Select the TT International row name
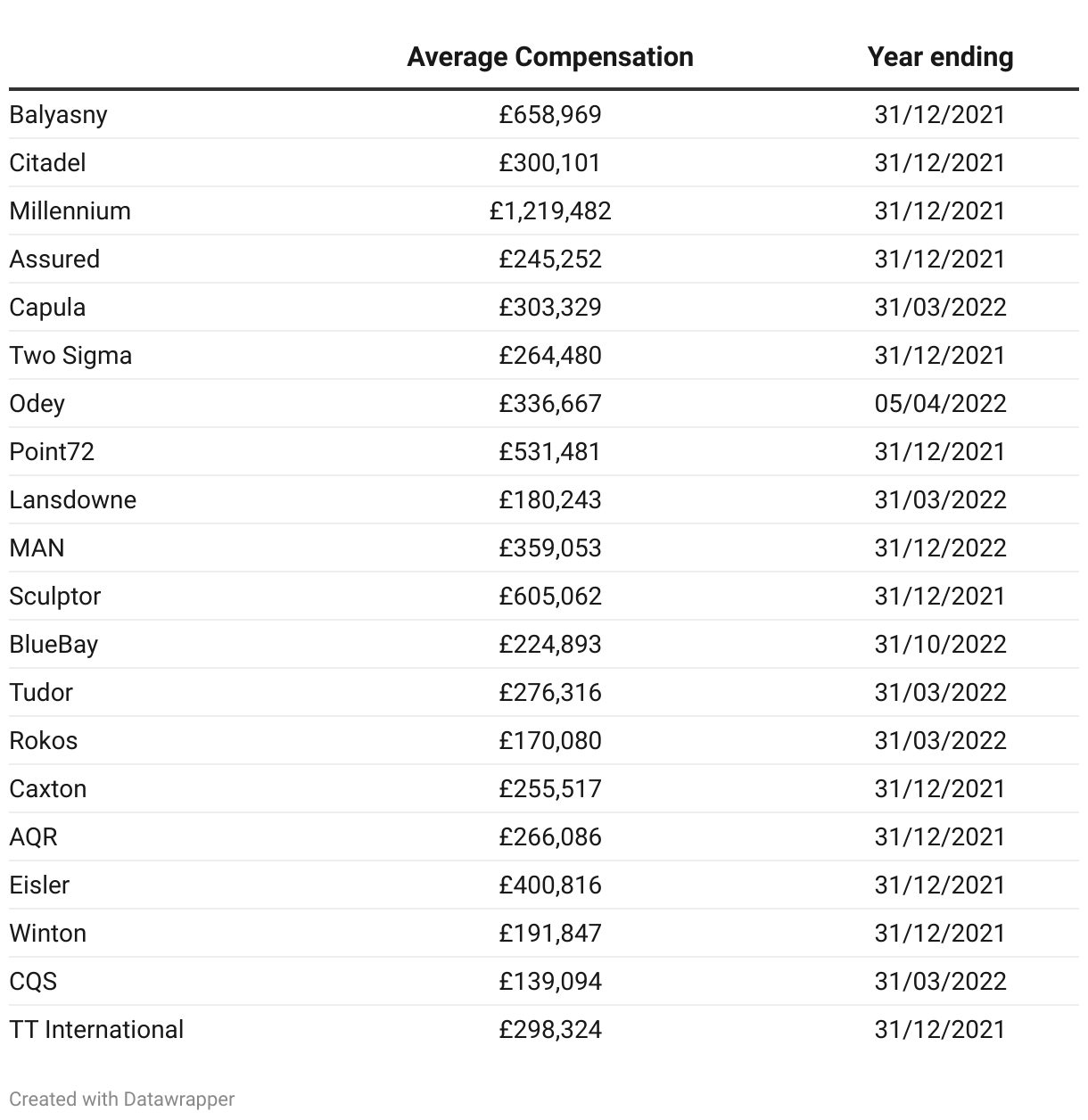 tap(96, 1030)
